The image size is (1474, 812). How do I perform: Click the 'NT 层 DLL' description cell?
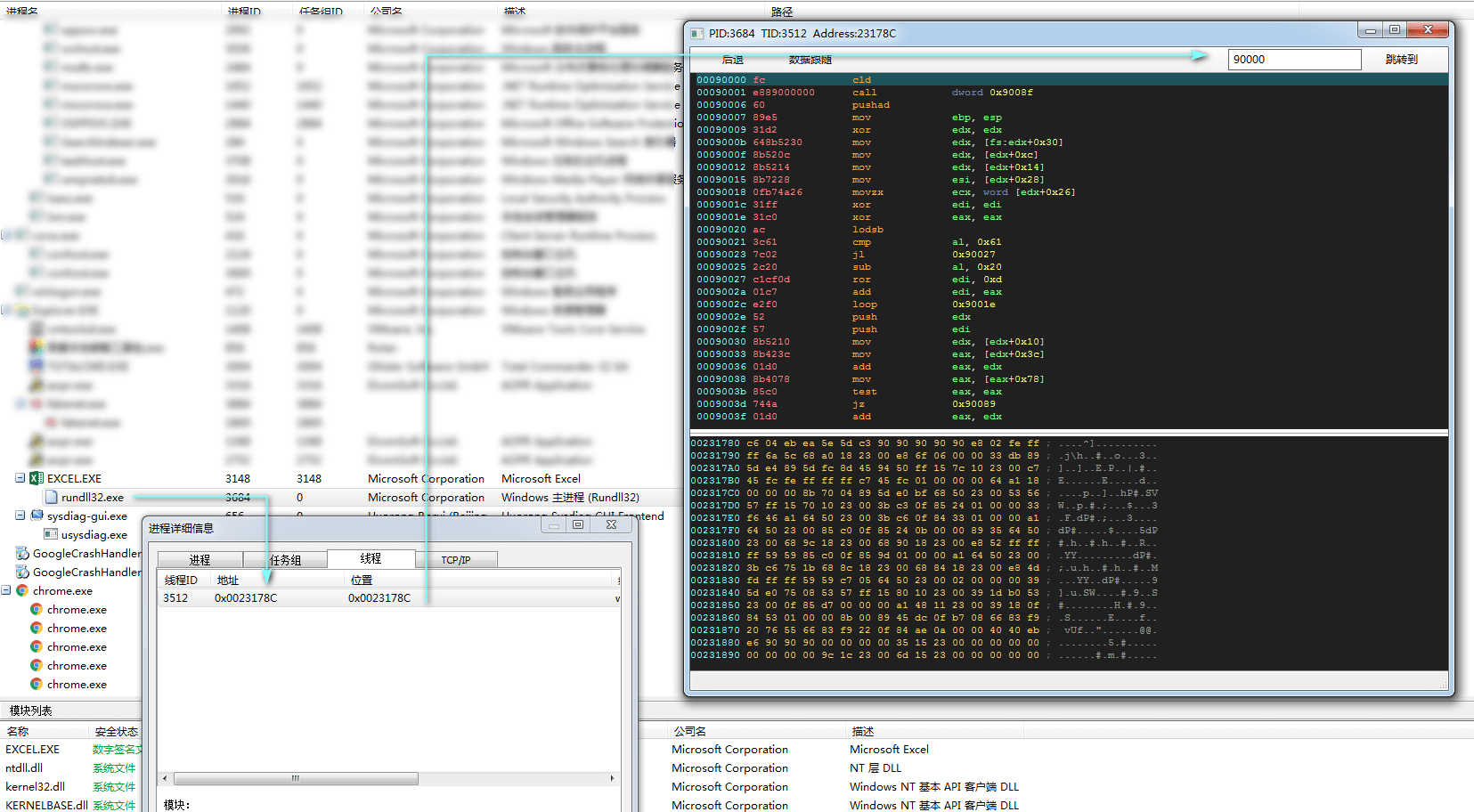coord(875,767)
